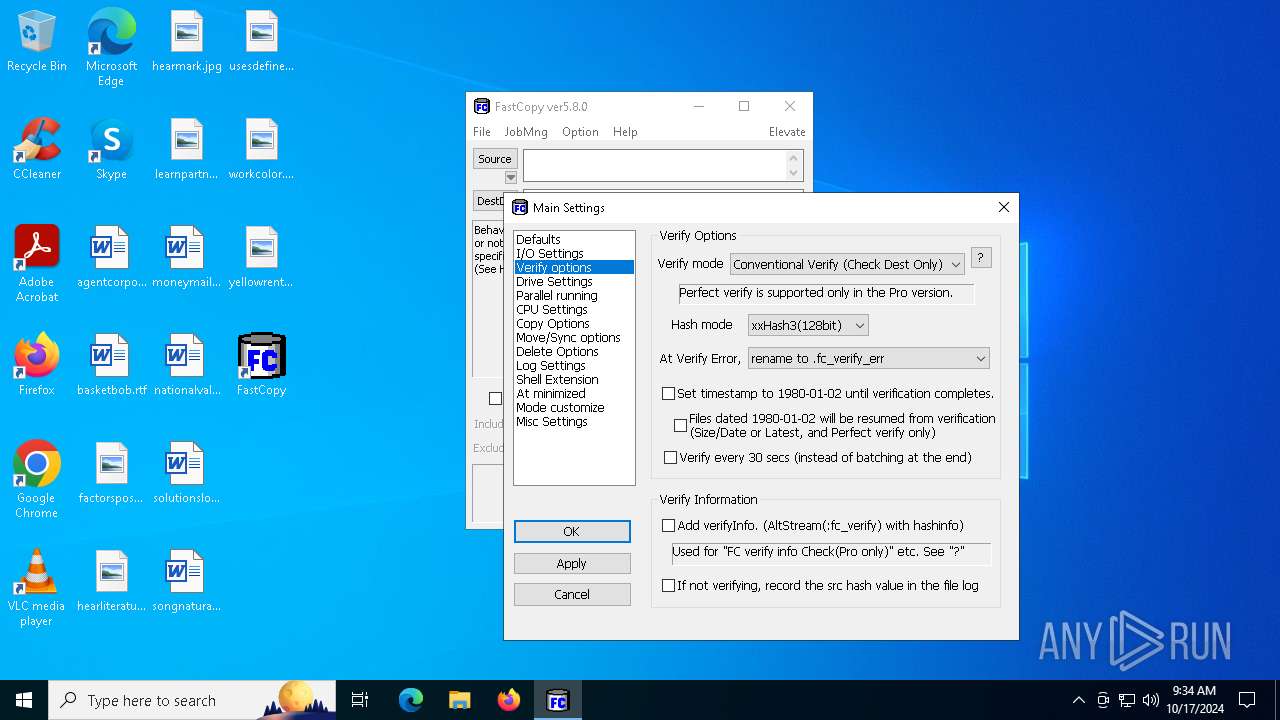Open the VLC media player shortcut
Image resolution: width=1280 pixels, height=720 pixels.
tap(37, 588)
